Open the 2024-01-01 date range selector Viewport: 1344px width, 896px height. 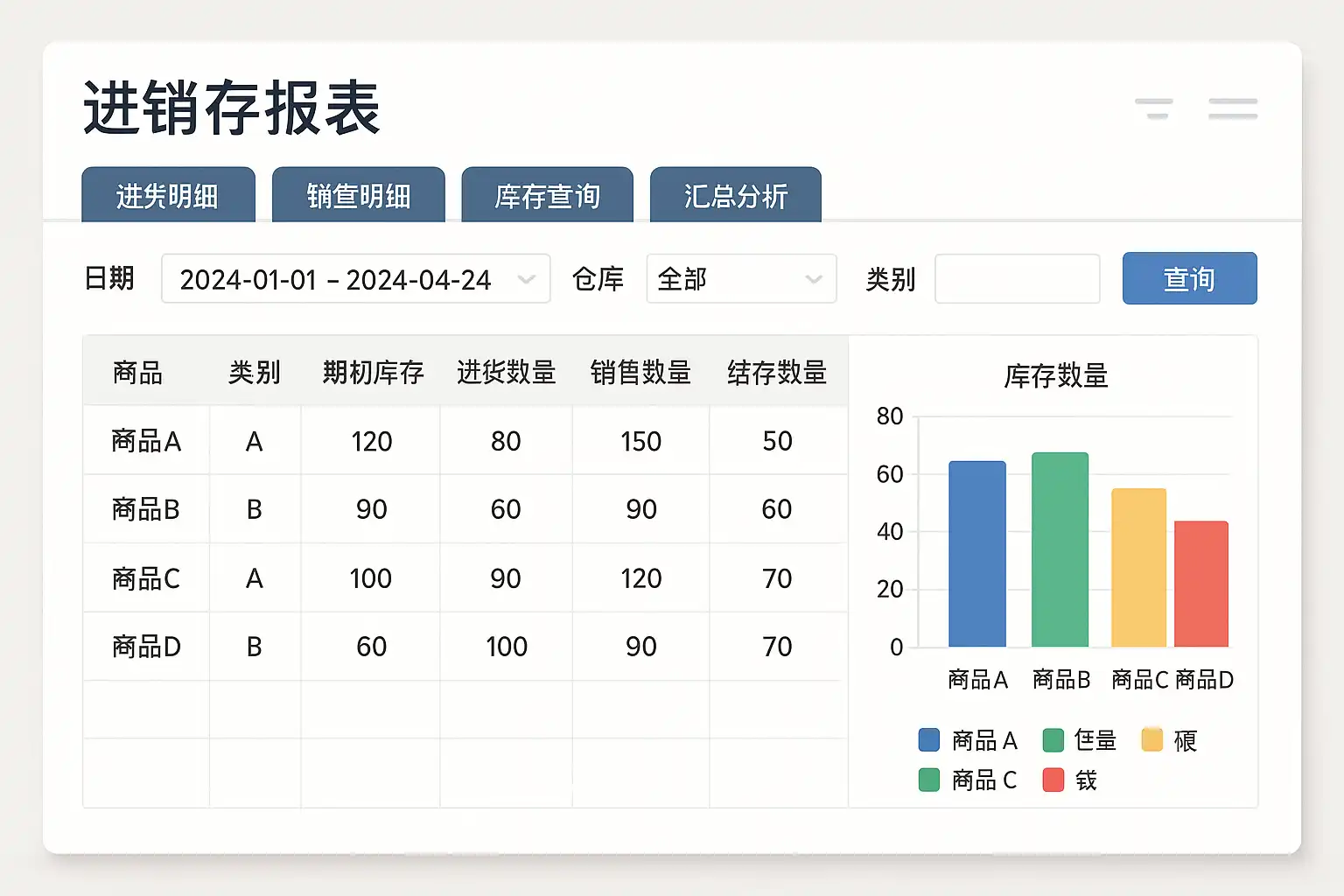(355, 279)
